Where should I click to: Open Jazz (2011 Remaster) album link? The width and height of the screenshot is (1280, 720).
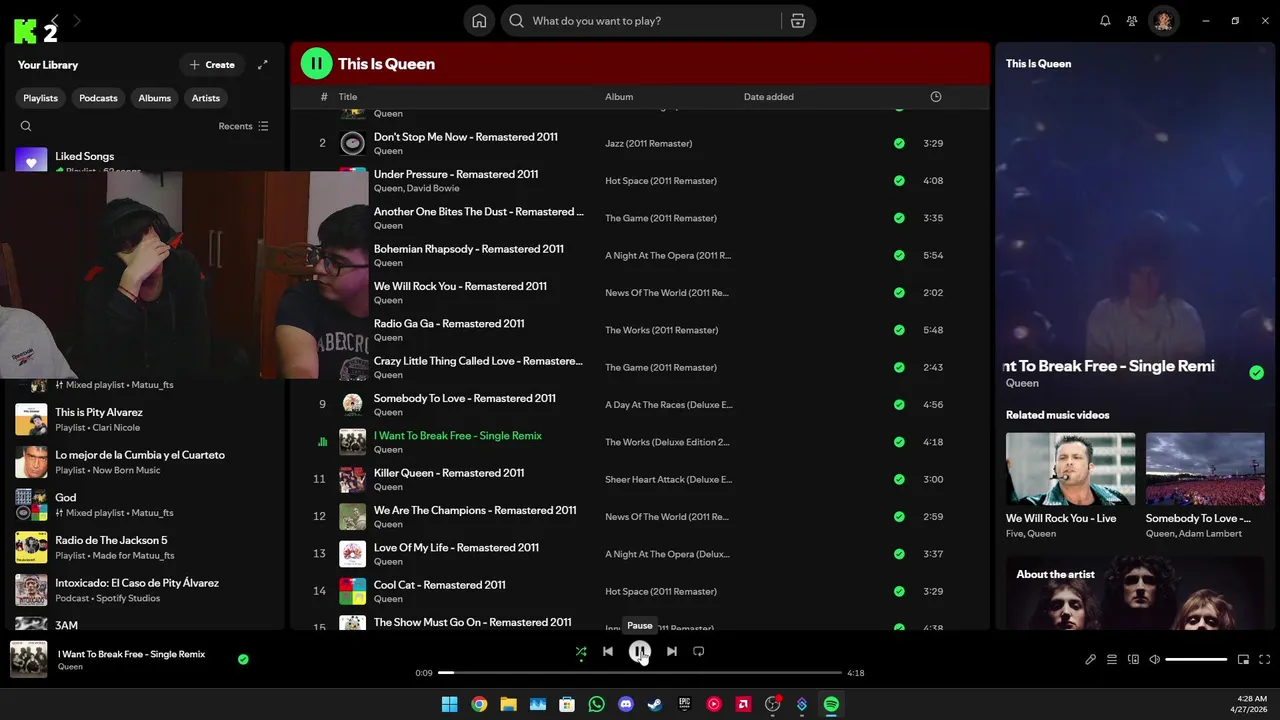[x=648, y=144]
